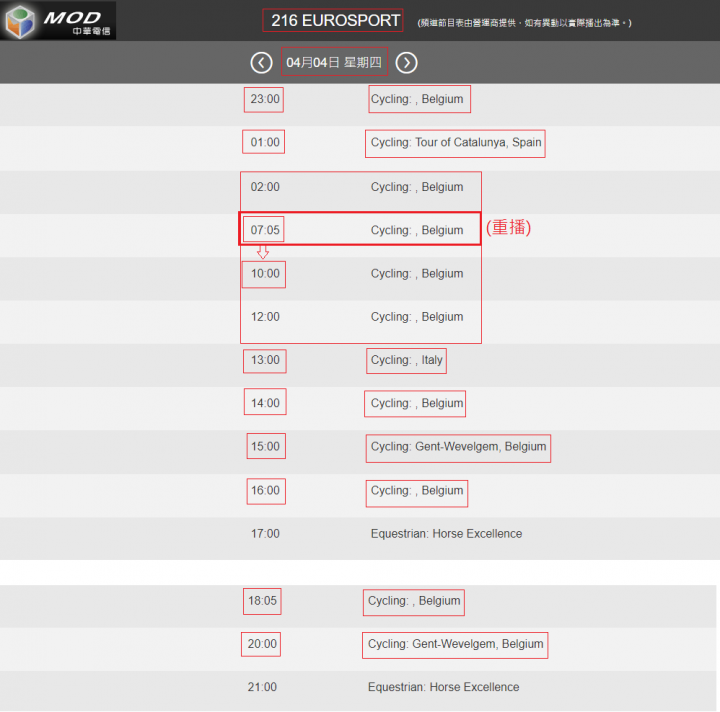Open the 23:00 Cycling: , Belgium program

pyautogui.click(x=417, y=99)
